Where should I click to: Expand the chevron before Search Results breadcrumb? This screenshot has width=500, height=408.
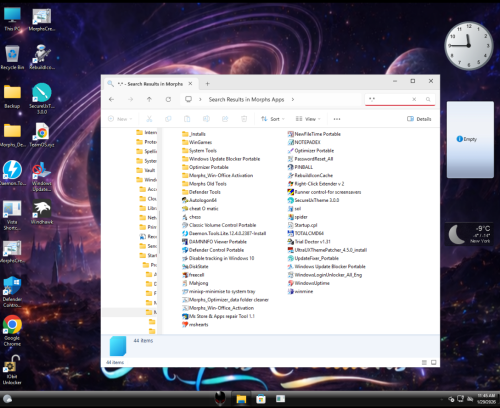[x=200, y=99]
